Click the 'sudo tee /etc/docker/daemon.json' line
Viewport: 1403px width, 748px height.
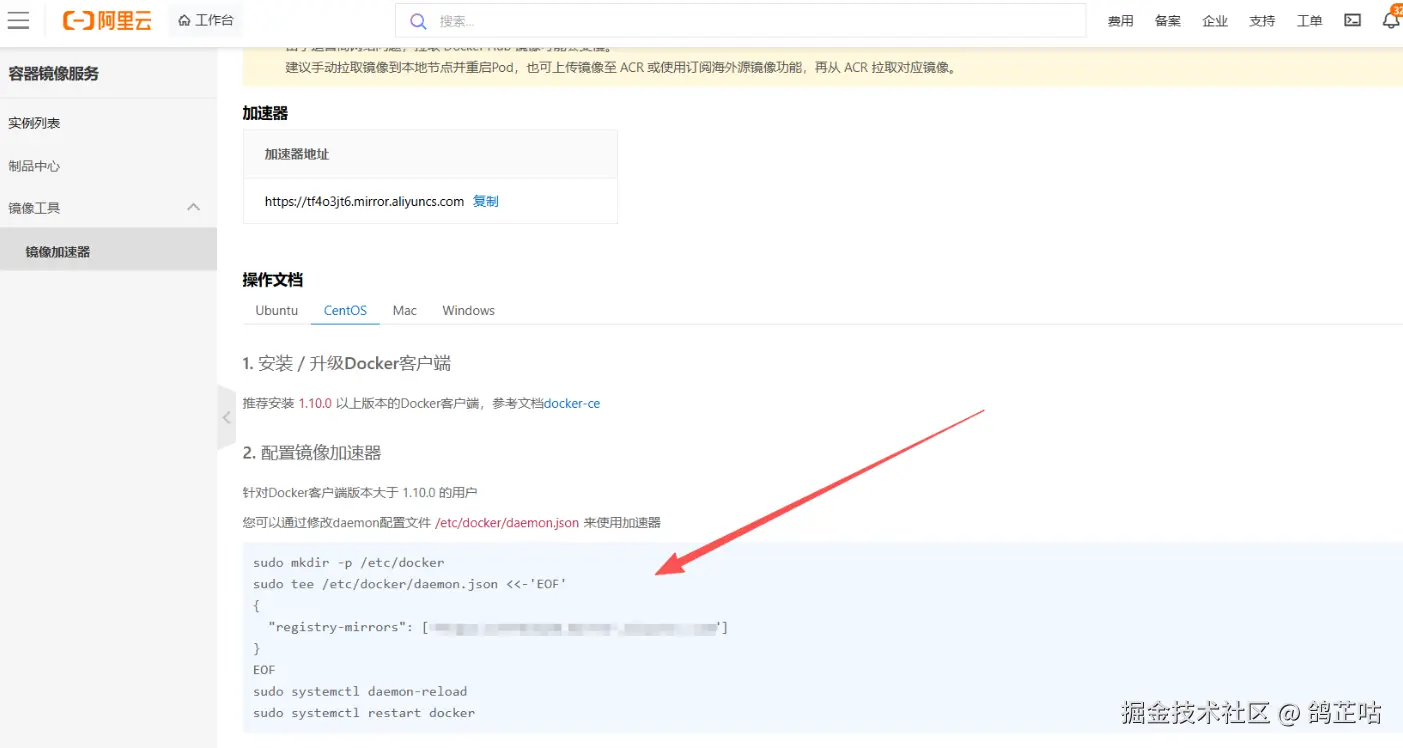[410, 584]
